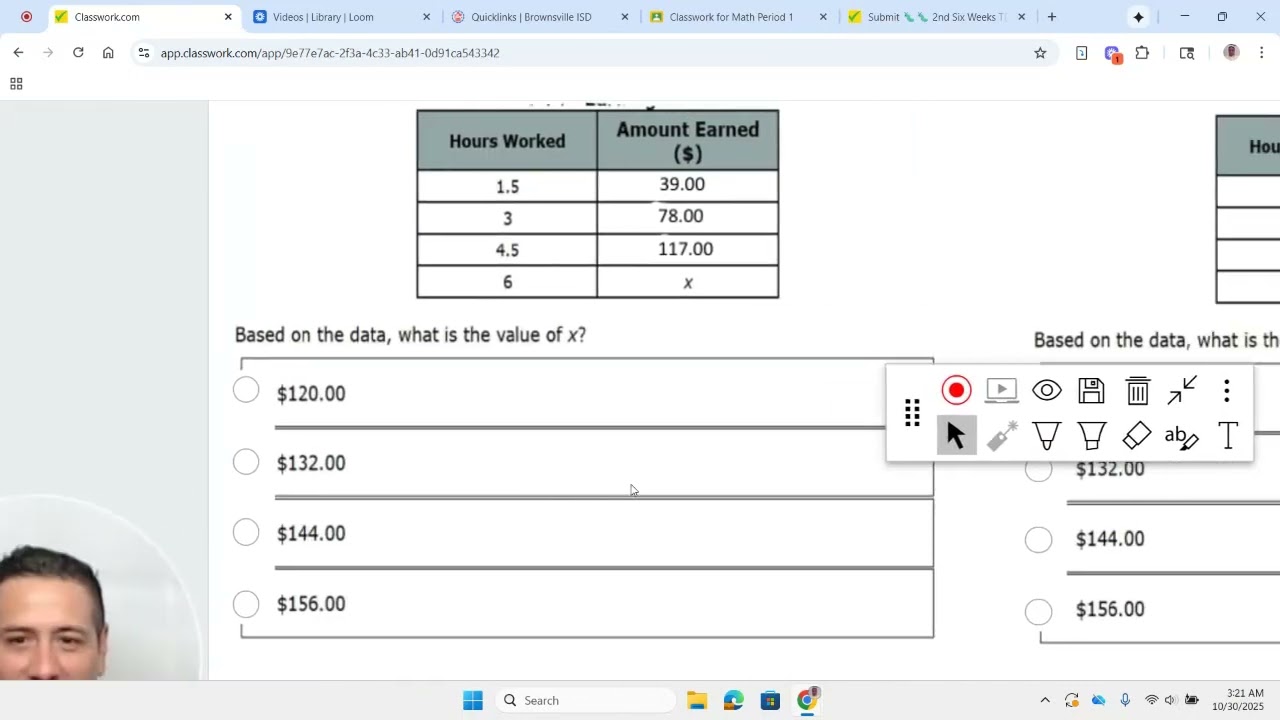Image resolution: width=1280 pixels, height=720 pixels.
Task: Click the Hours Worked table header
Action: (507, 141)
